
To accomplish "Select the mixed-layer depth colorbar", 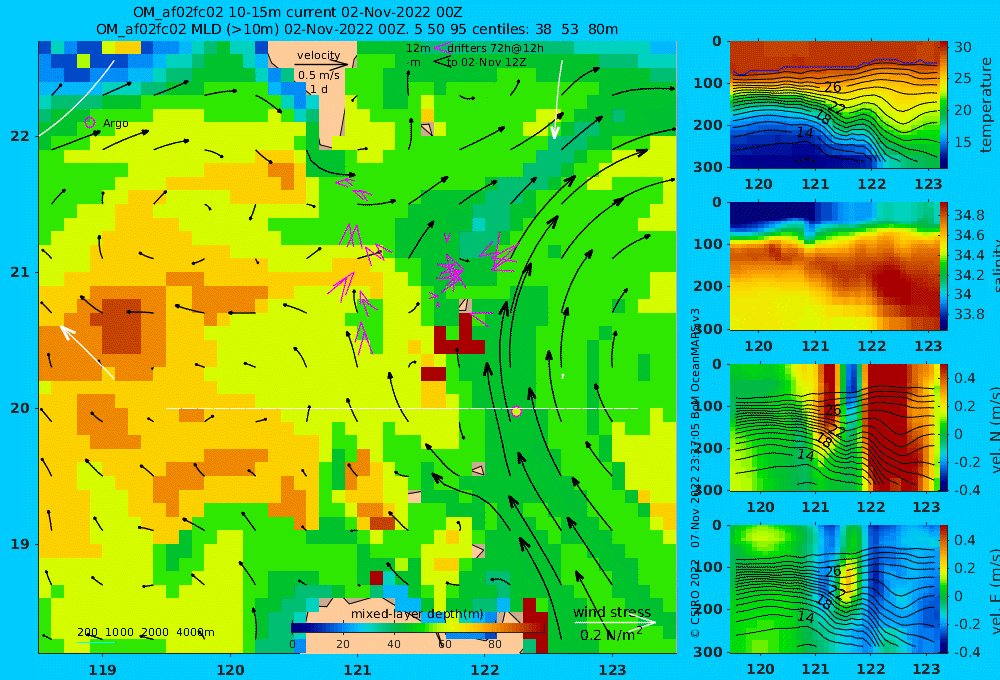I will pyautogui.click(x=419, y=628).
